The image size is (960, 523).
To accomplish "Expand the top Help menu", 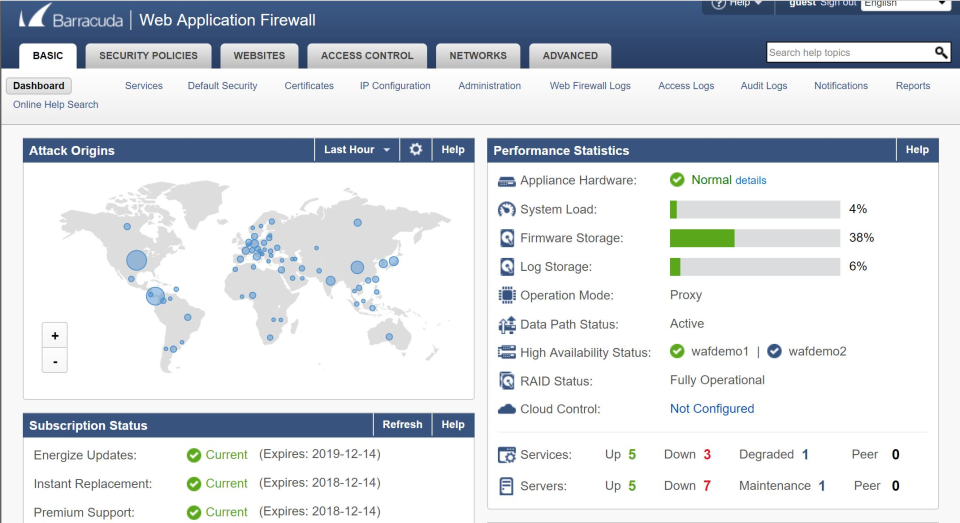I will point(737,4).
